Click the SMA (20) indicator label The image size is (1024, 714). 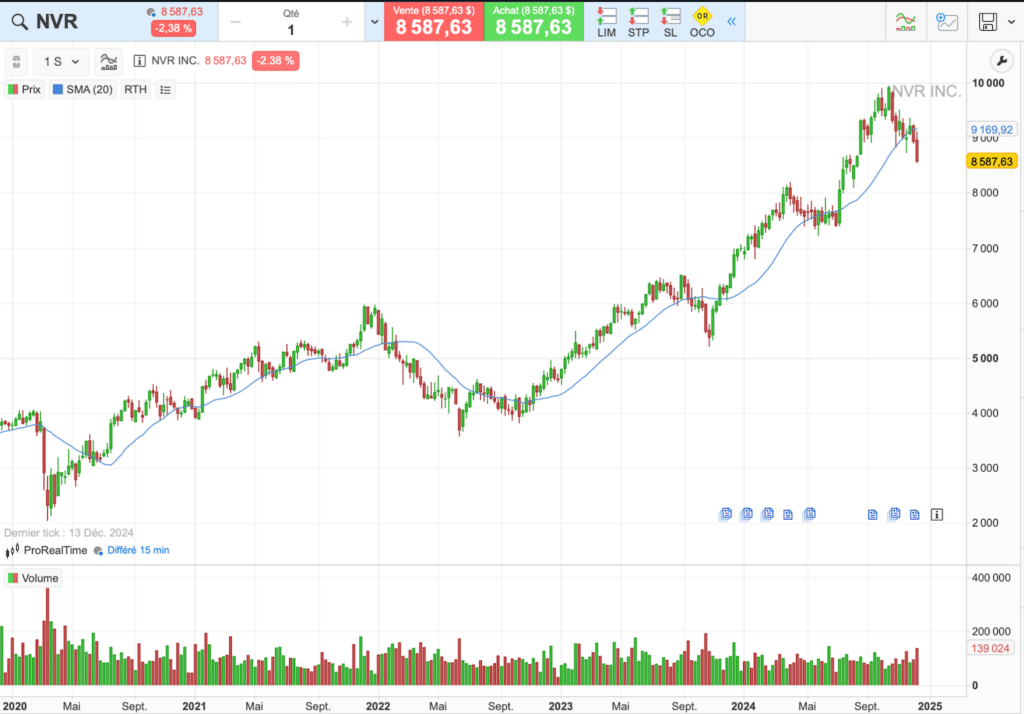[x=82, y=89]
